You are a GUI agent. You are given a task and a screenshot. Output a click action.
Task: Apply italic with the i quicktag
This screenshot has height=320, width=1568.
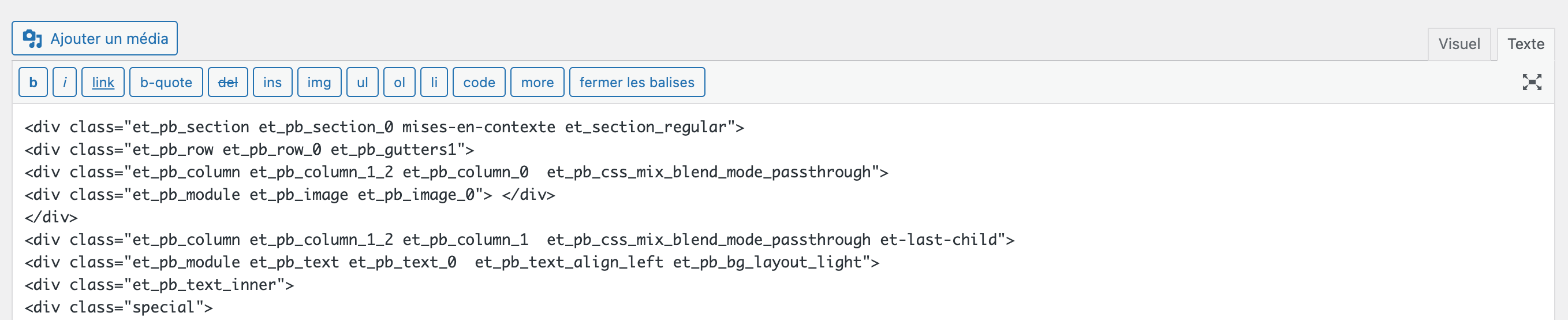point(65,82)
